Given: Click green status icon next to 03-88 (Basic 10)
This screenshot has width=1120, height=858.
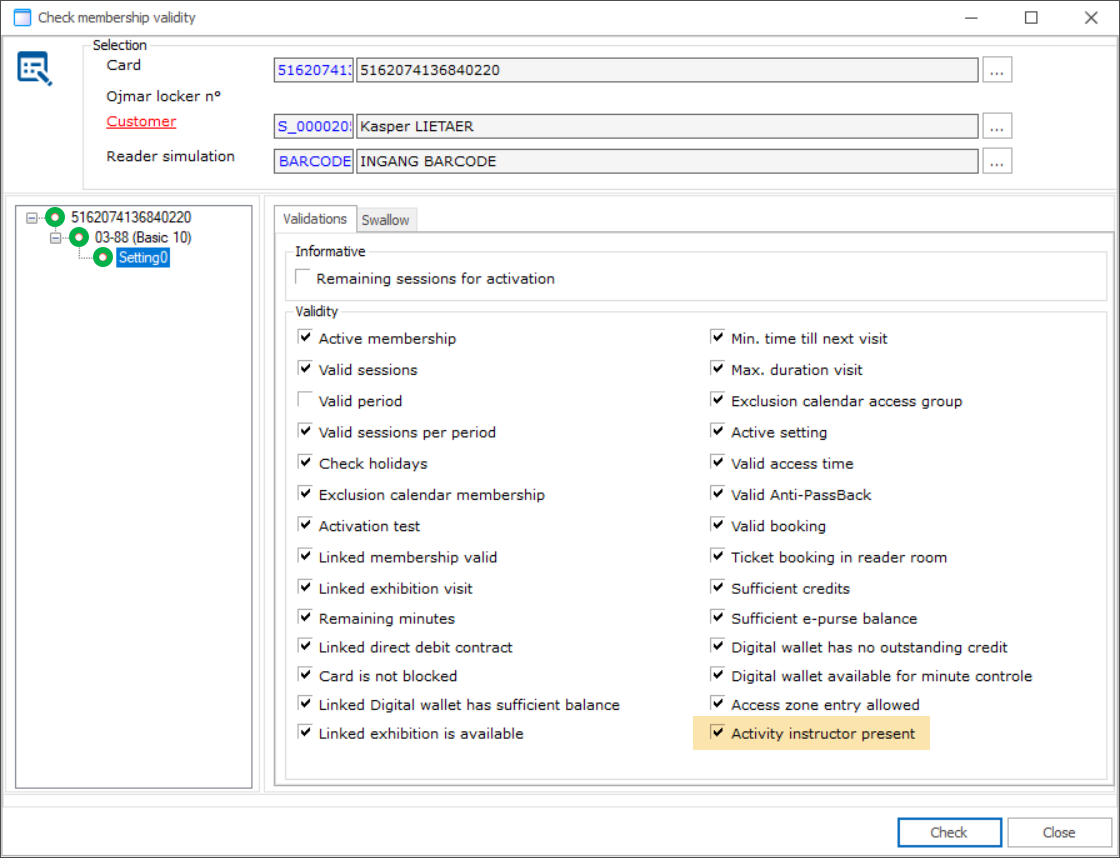Looking at the screenshot, I should tap(79, 237).
